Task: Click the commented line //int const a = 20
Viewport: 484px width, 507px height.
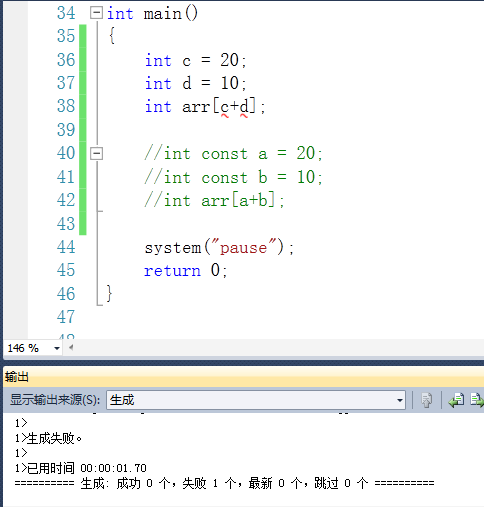Action: click(x=233, y=154)
